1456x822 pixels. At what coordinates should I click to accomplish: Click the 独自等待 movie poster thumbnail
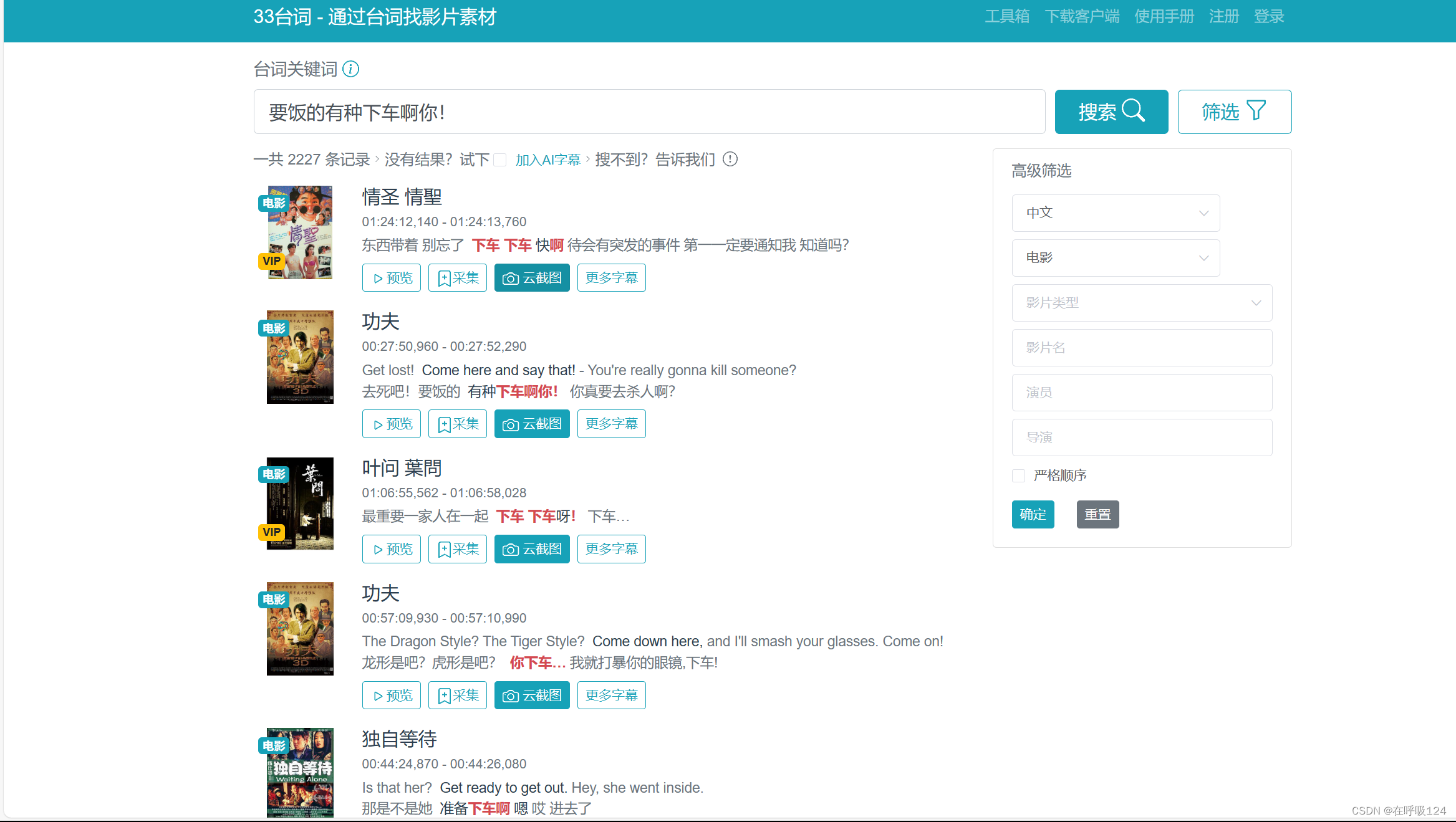tap(300, 773)
